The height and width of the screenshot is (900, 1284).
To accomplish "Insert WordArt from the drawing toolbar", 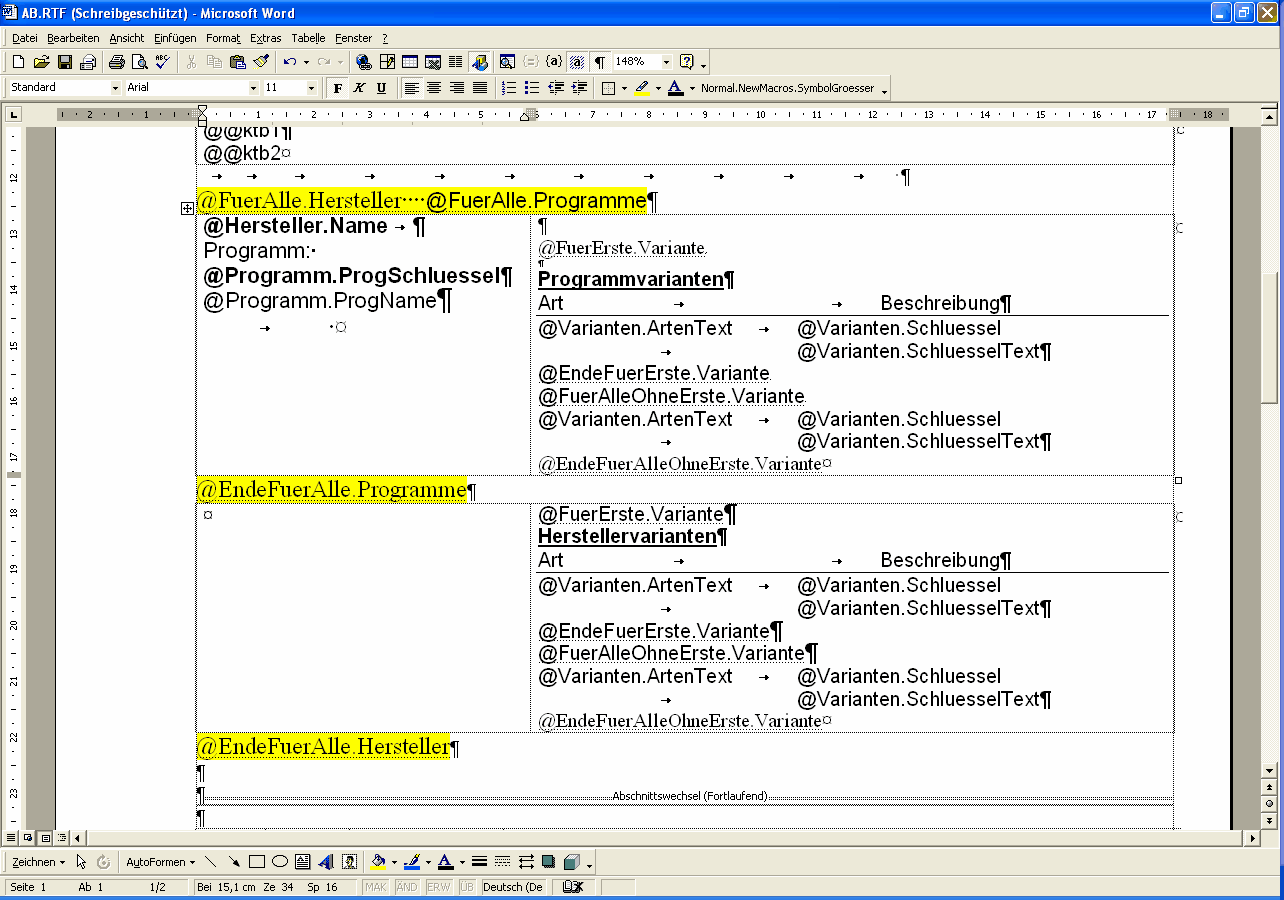I will pos(325,862).
